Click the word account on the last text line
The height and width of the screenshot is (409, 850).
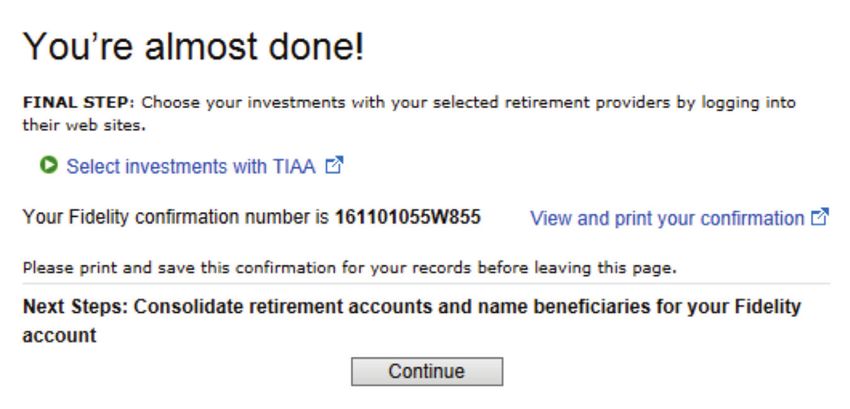60,335
